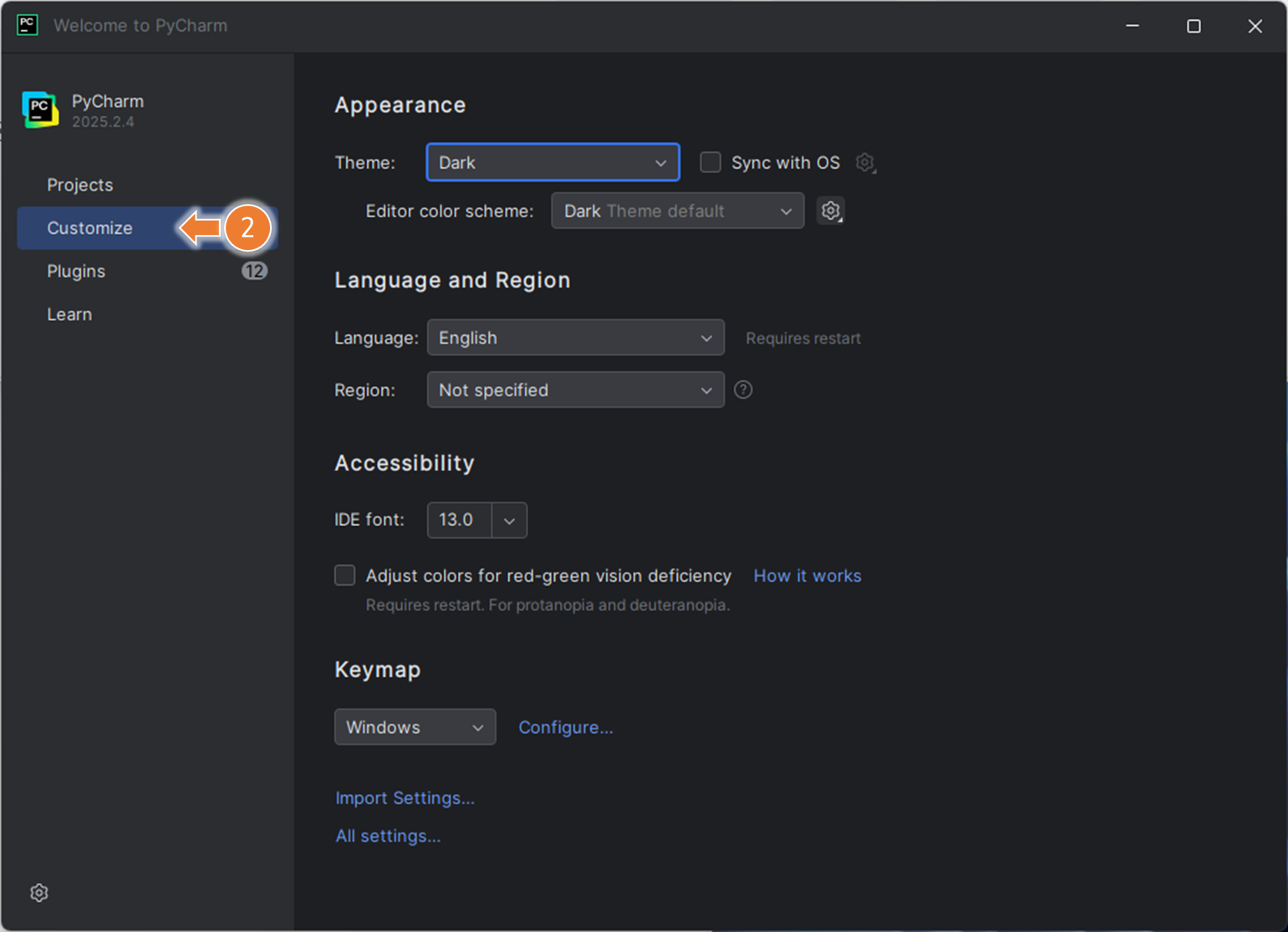Click the Language and Region heading
Image resolution: width=1288 pixels, height=932 pixels.
tap(452, 280)
